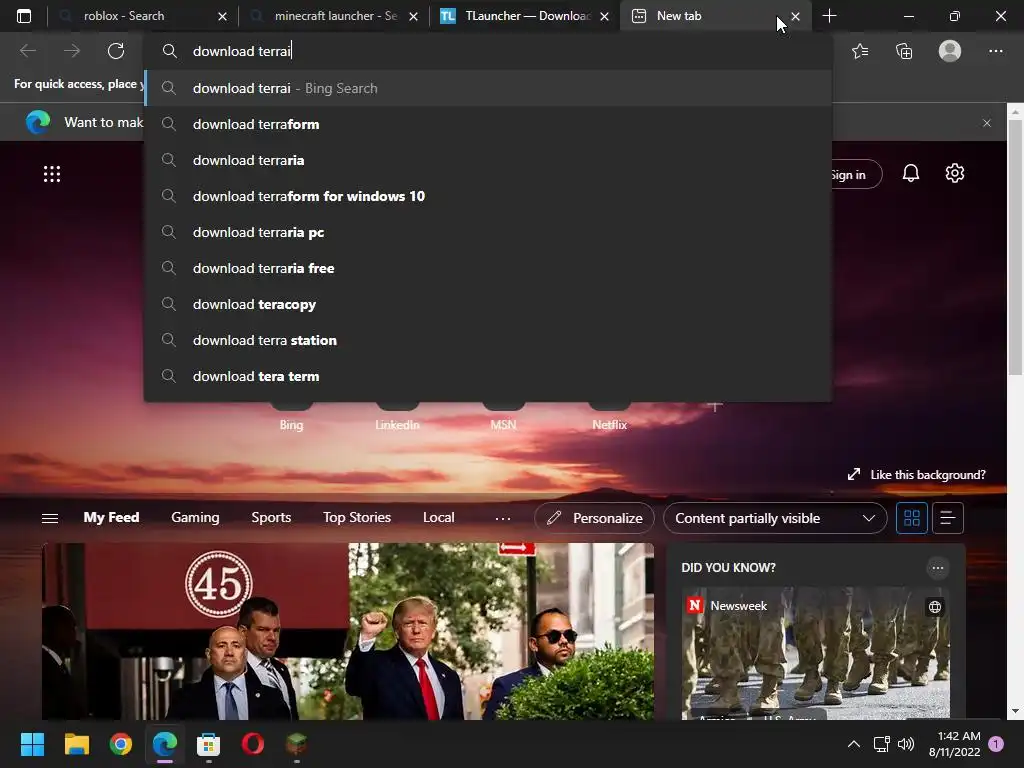Select the Sports feed tab
Viewport: 1024px width, 768px height.
tap(271, 517)
